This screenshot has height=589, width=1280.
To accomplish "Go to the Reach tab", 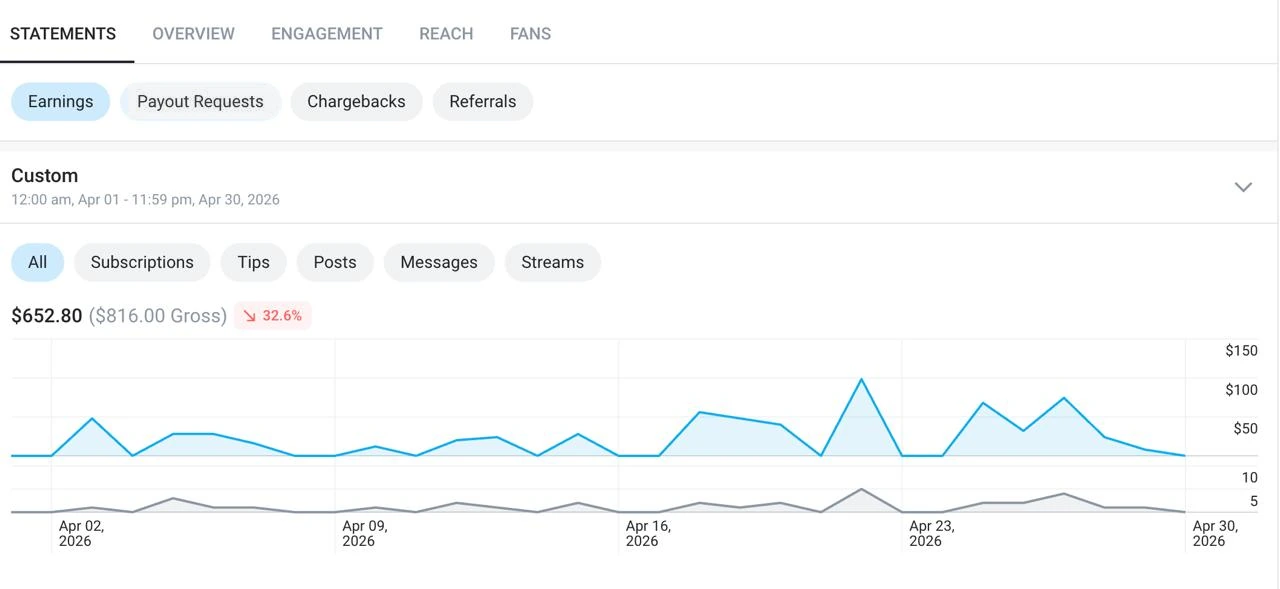I will (446, 33).
